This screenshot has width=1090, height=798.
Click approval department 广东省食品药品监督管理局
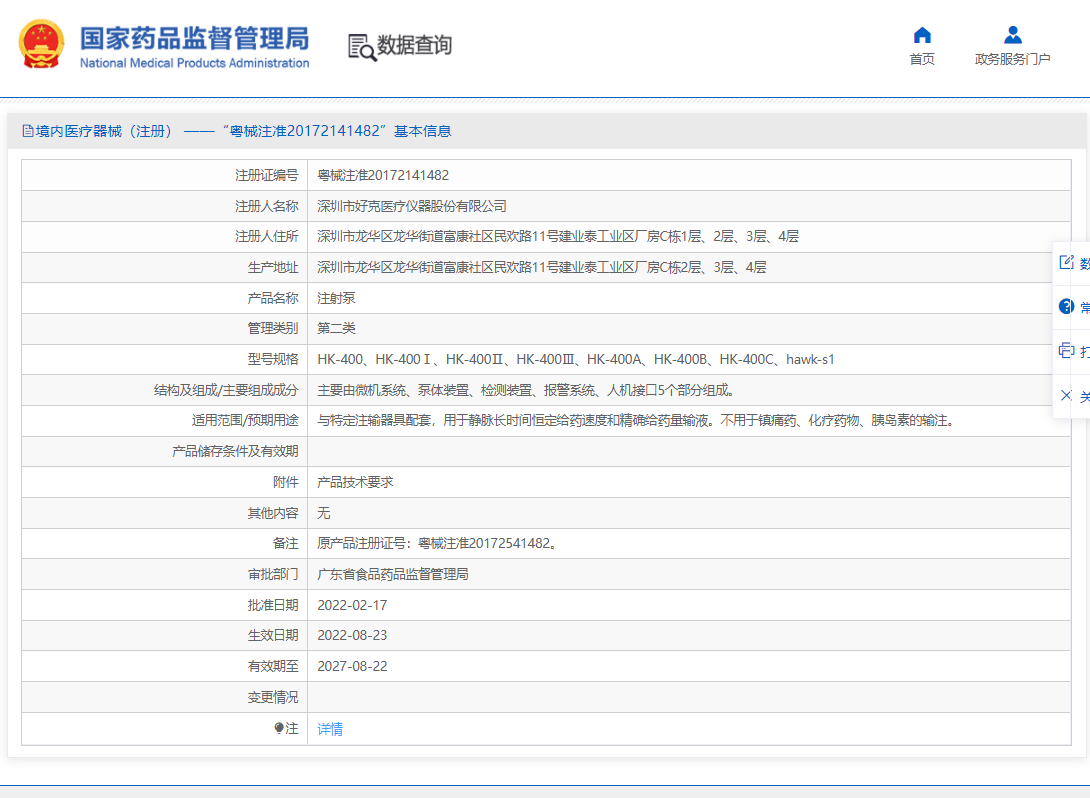pos(393,574)
